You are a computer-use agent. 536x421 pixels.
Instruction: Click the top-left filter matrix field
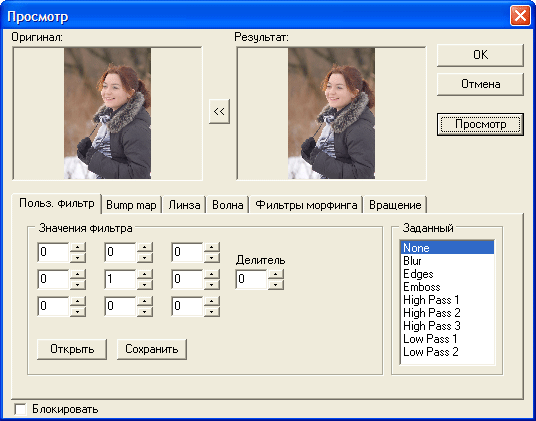click(53, 252)
